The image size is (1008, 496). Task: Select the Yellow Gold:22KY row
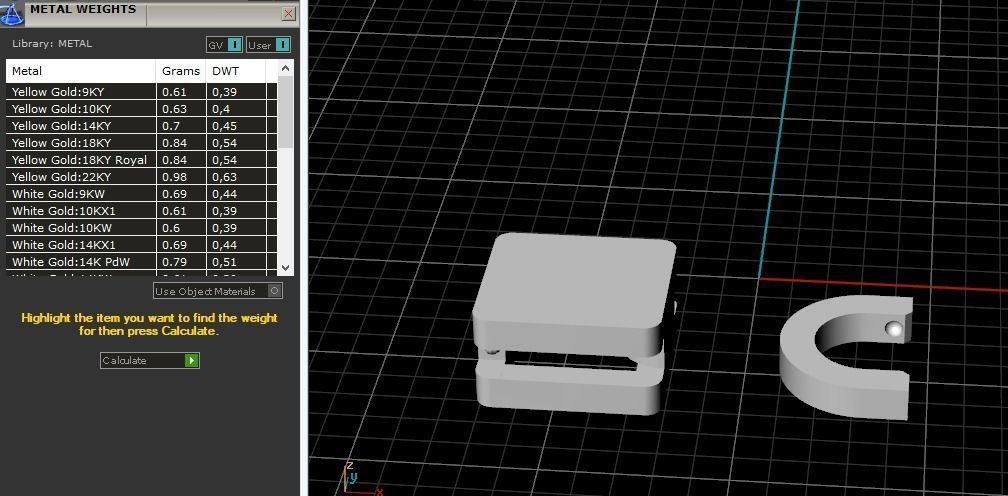pyautogui.click(x=141, y=177)
